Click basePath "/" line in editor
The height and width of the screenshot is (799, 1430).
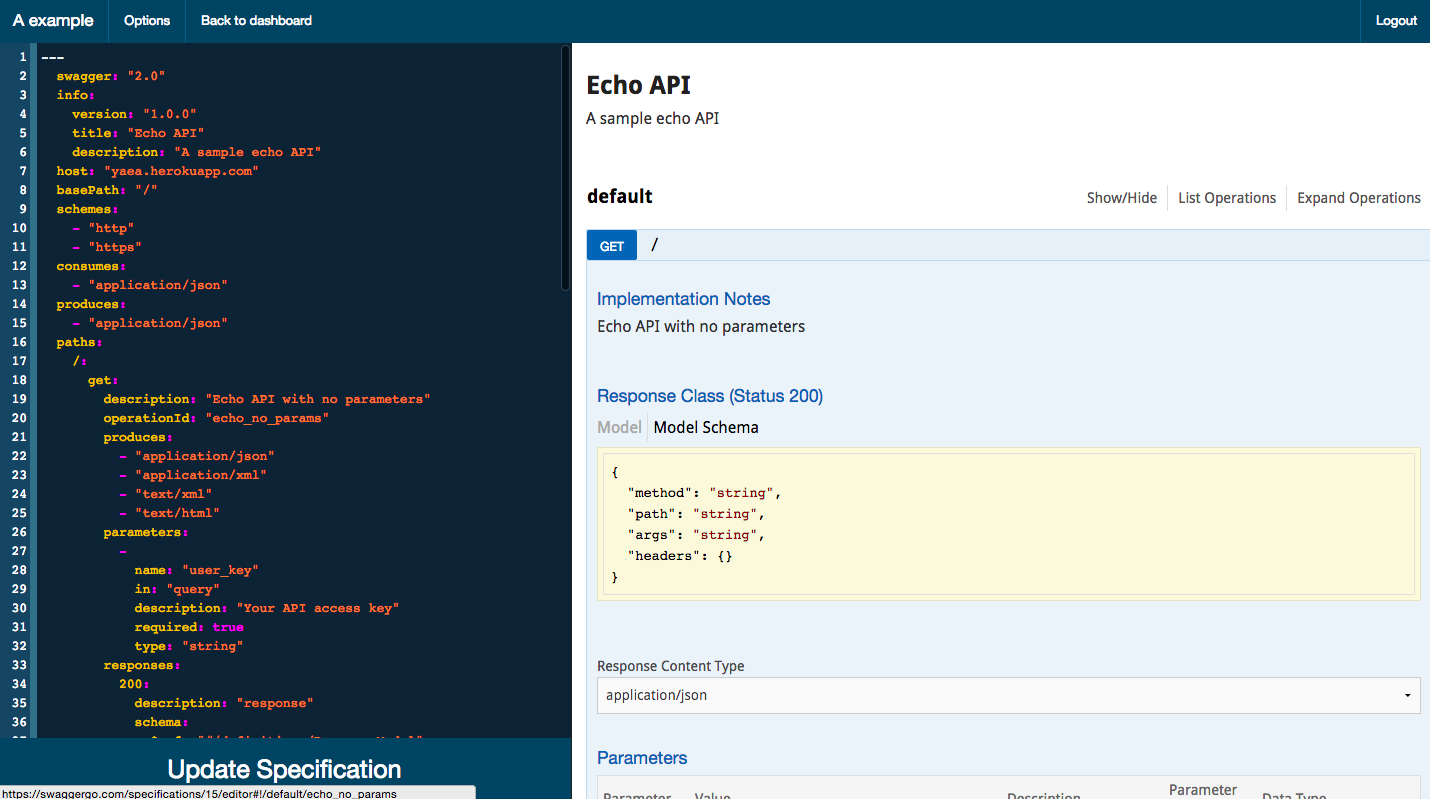pos(107,190)
